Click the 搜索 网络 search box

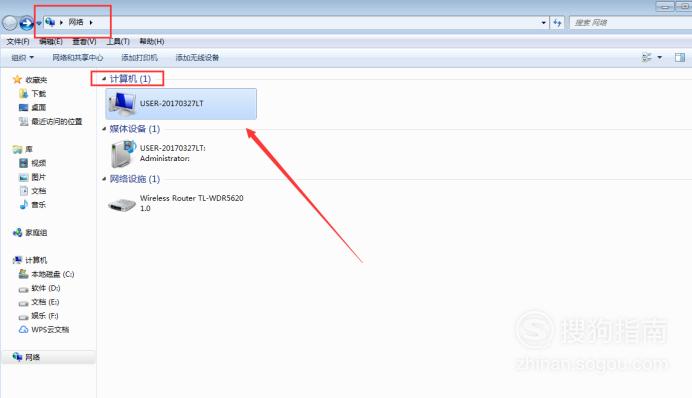630,23
